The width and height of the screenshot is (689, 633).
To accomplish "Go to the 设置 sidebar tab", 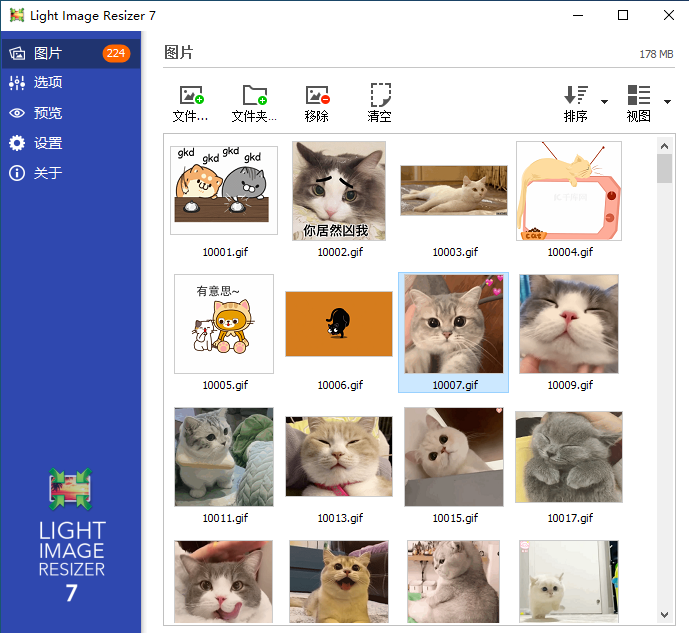I will 71,143.
